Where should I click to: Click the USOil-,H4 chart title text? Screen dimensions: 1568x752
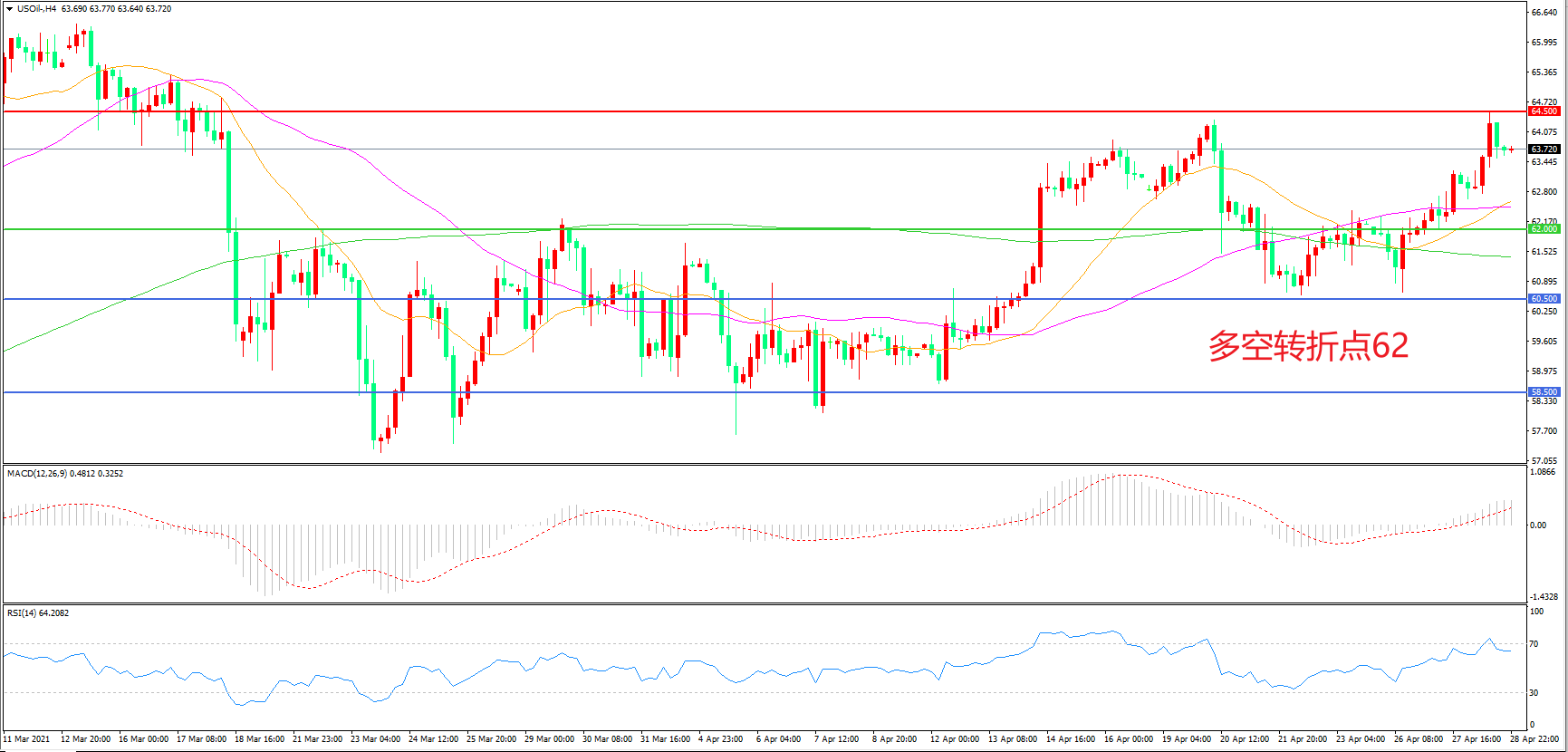point(36,9)
